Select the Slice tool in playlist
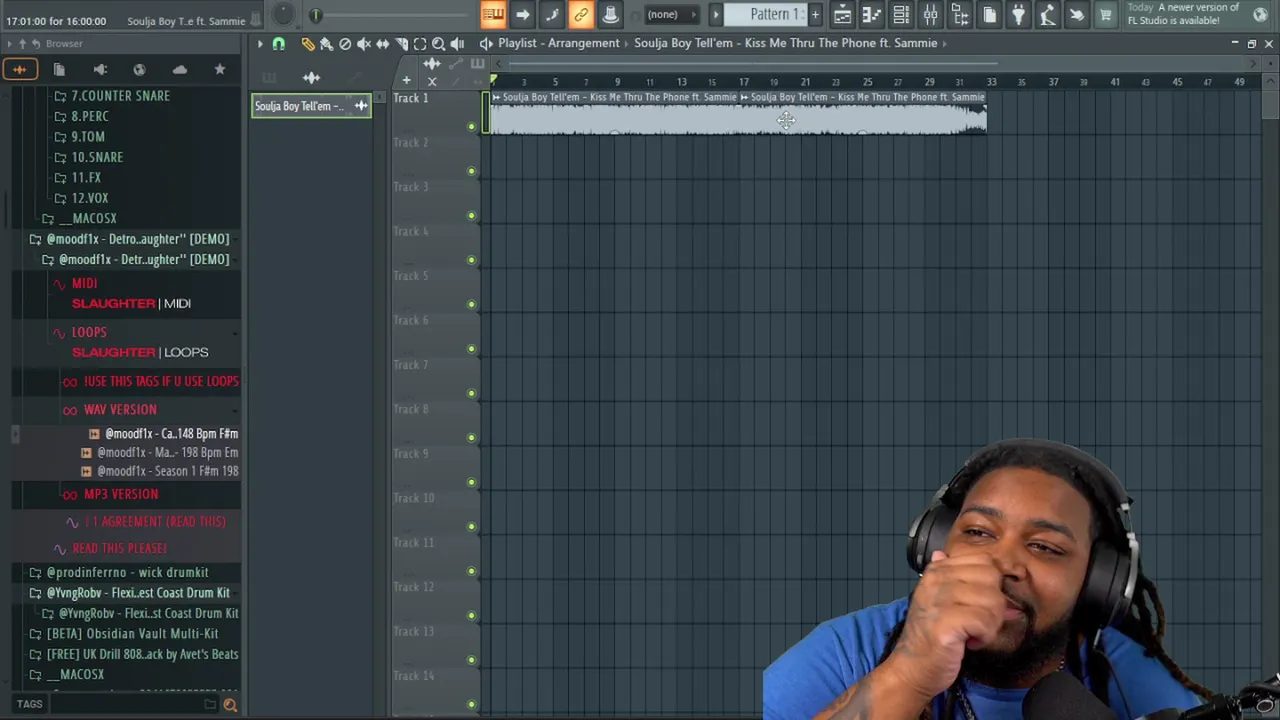 [x=401, y=44]
